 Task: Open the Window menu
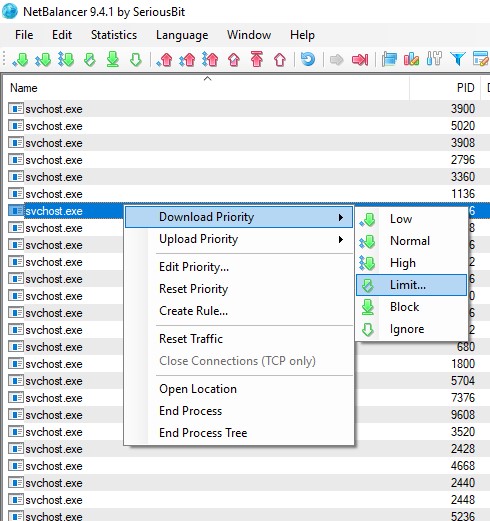pyautogui.click(x=249, y=35)
